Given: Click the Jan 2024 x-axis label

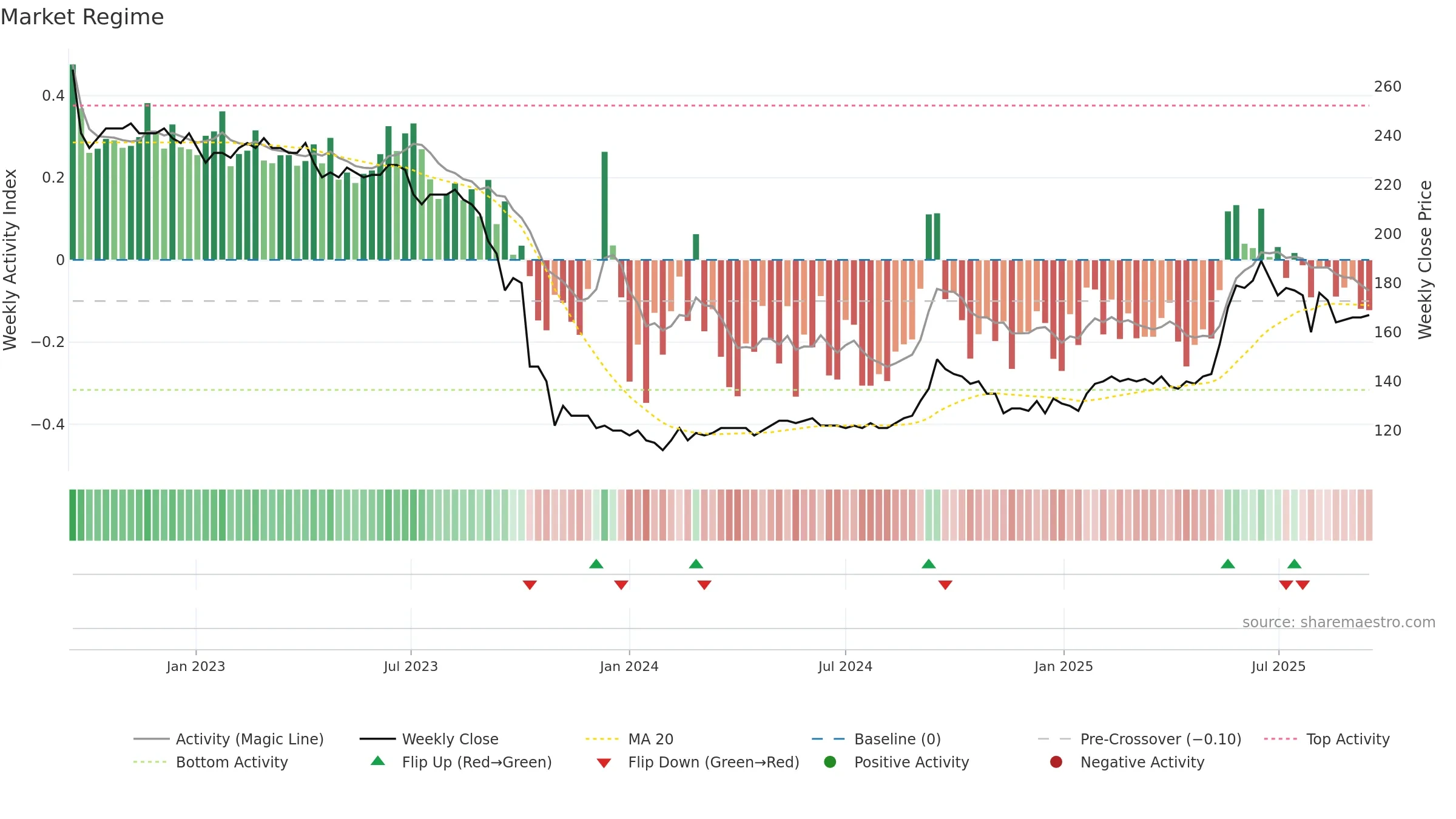Looking at the screenshot, I should tap(629, 666).
